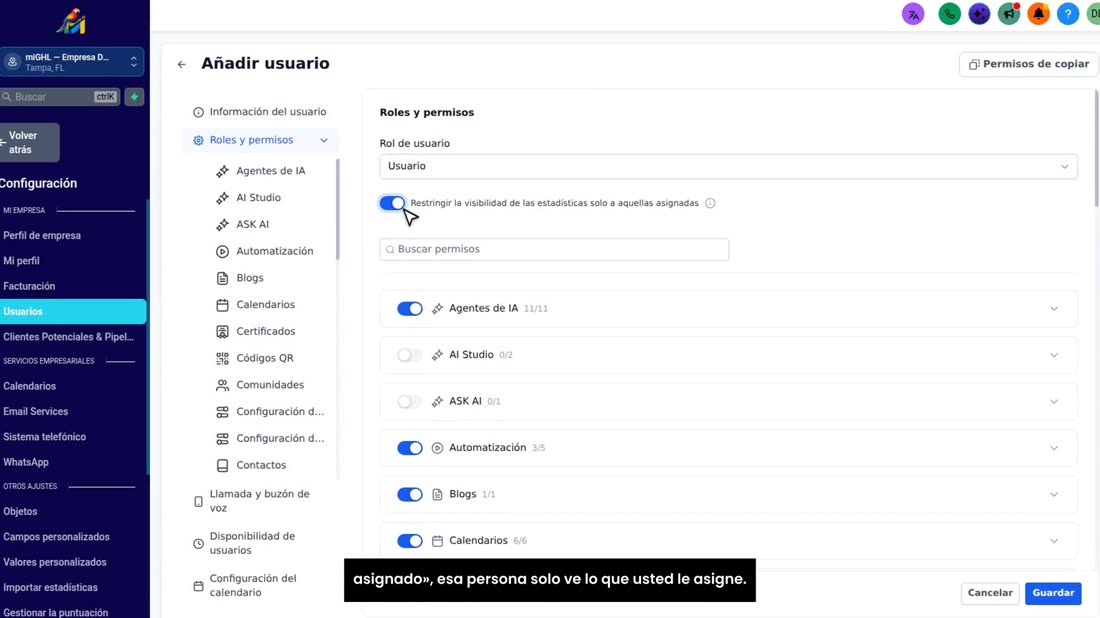
Task: Open the orange notifications bell
Action: click(1038, 14)
